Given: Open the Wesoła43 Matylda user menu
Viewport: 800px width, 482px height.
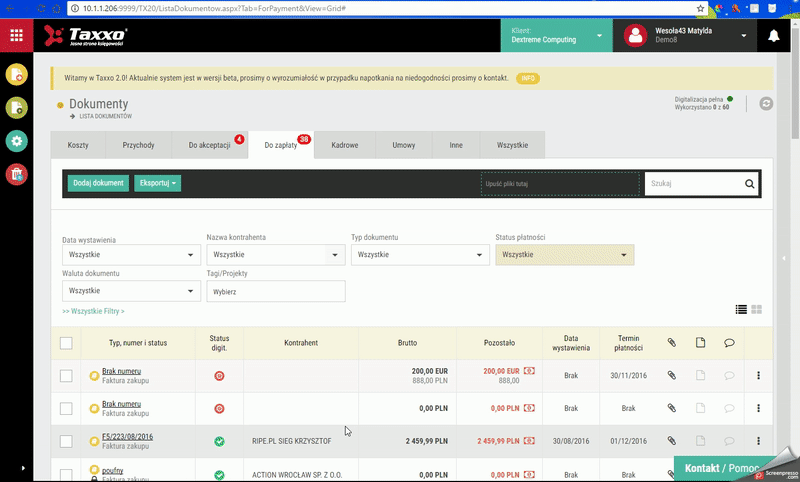Looking at the screenshot, I should pos(685,36).
